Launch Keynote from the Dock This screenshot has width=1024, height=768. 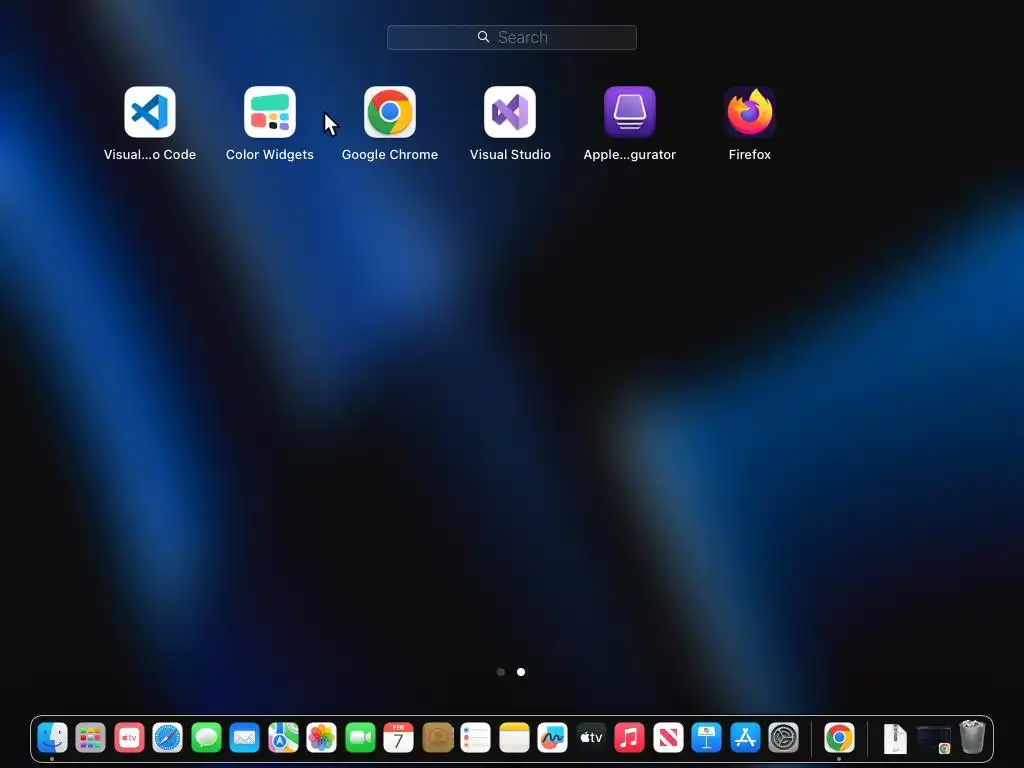point(707,738)
